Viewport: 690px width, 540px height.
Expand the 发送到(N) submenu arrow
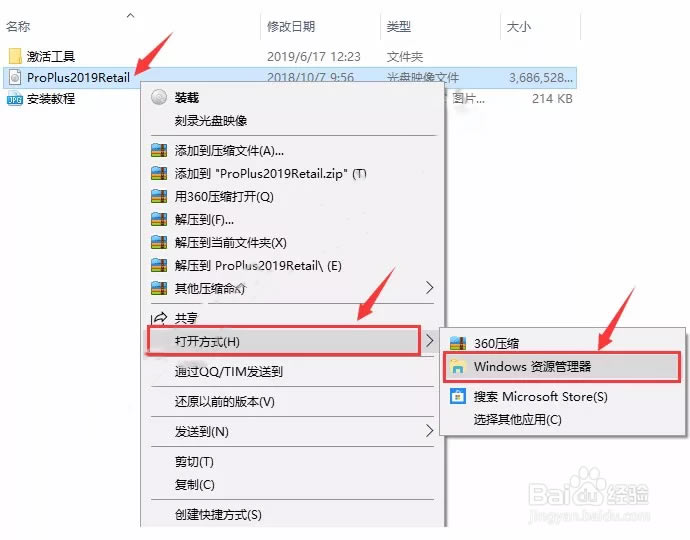click(429, 430)
